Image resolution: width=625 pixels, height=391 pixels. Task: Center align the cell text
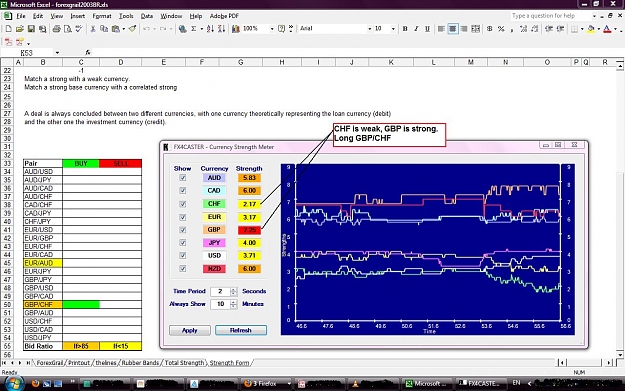pos(452,29)
